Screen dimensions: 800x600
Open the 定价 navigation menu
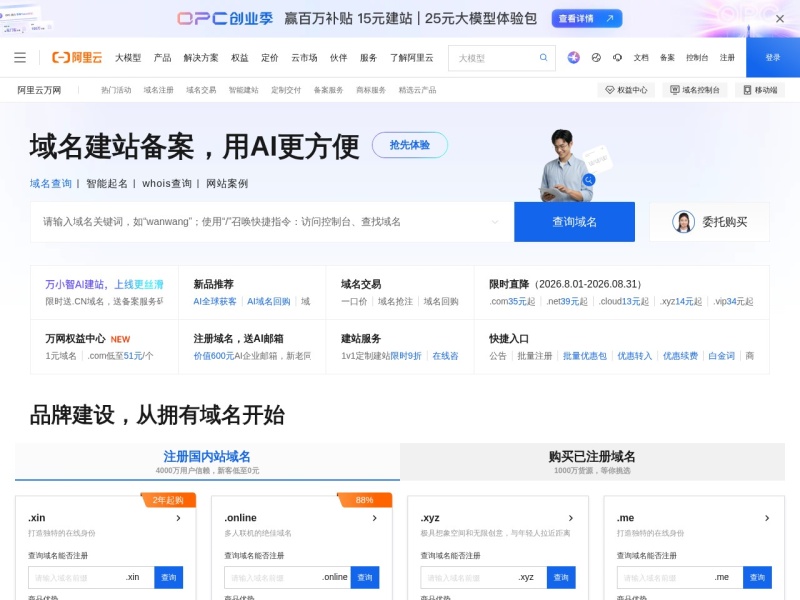coord(269,58)
